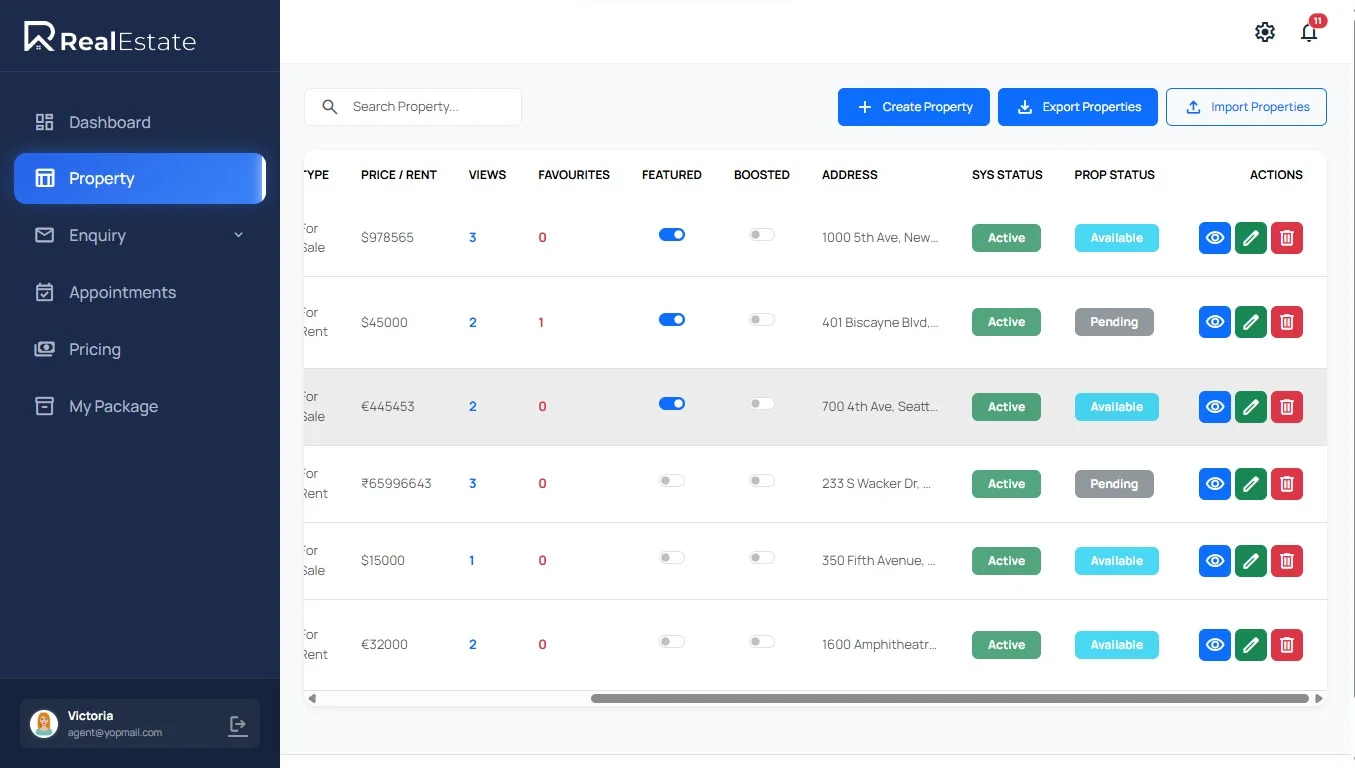Click the logout icon beside Victoria

pos(238,725)
